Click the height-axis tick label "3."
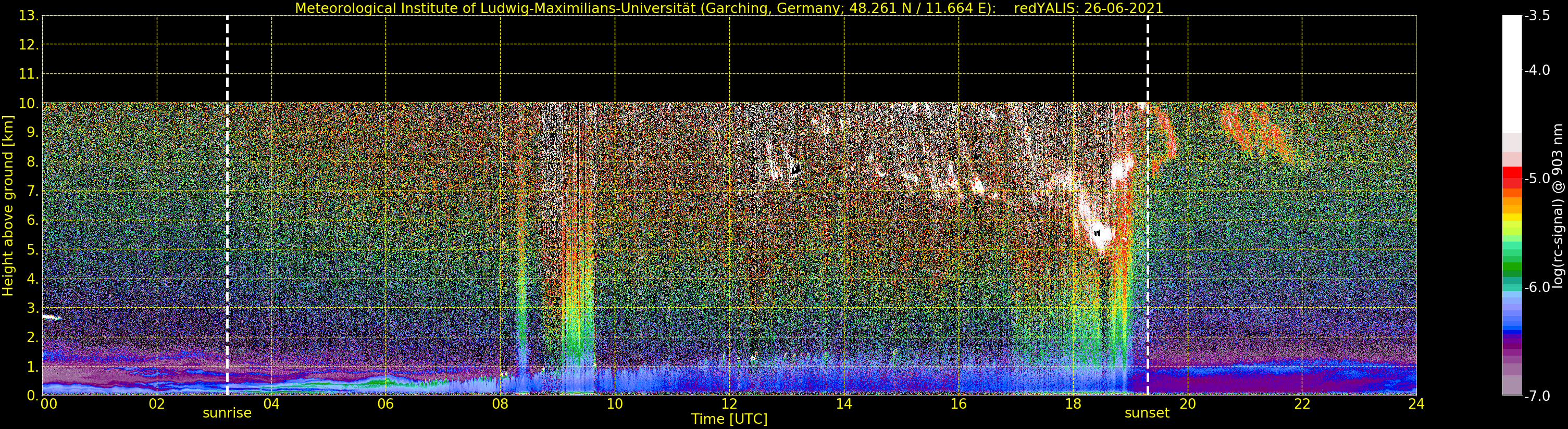The height and width of the screenshot is (429, 1568). 32,309
